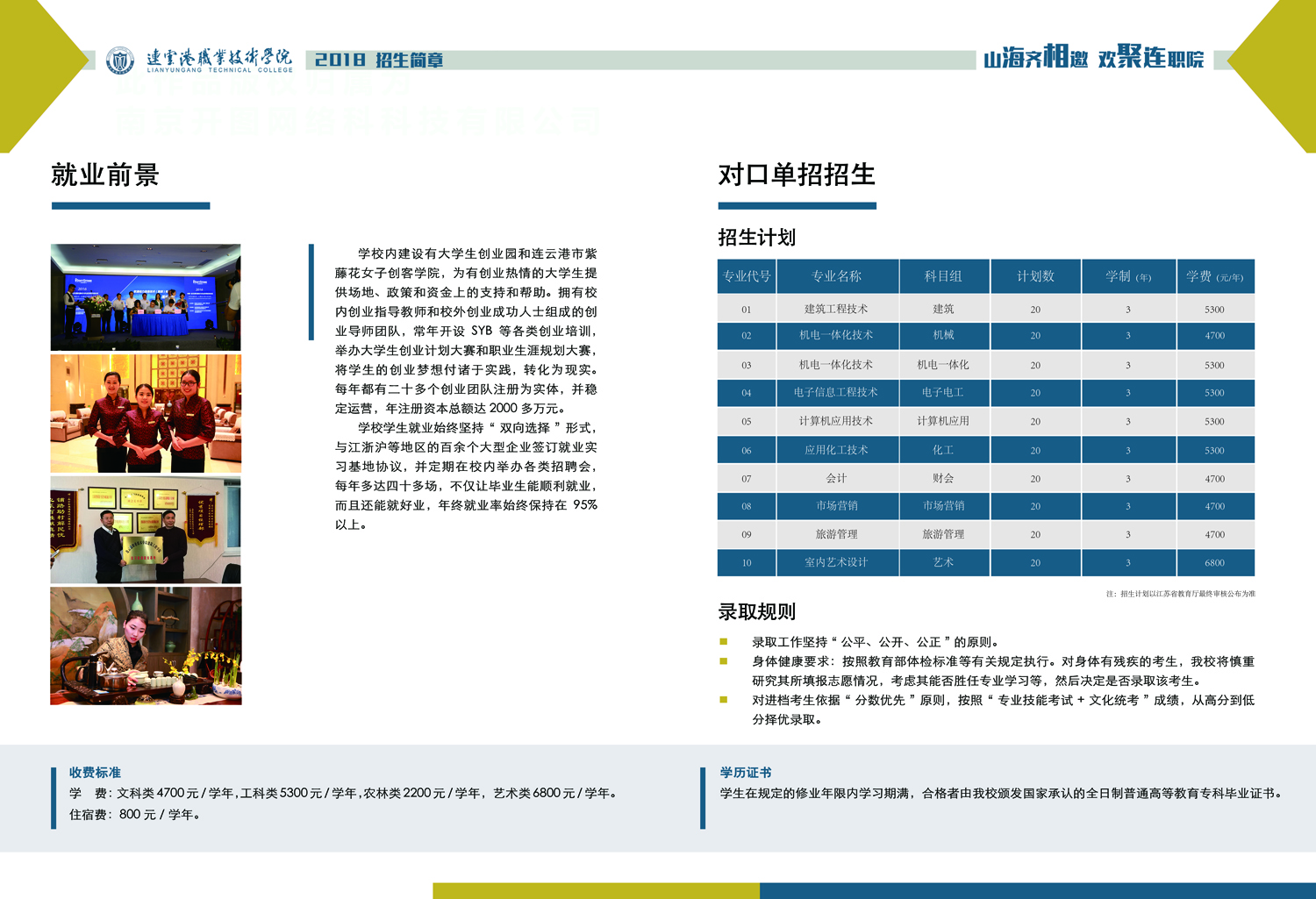Viewport: 1316px width, 899px height.
Task: Select the "艺术" subject group cell
Action: click(944, 563)
